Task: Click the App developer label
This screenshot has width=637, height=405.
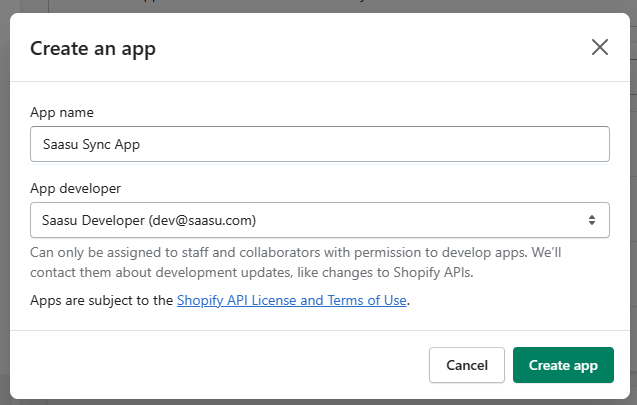Action: coord(76,188)
